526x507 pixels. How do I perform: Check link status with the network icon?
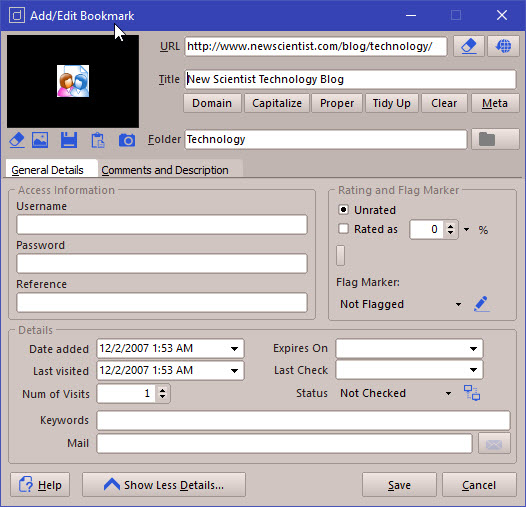point(472,393)
